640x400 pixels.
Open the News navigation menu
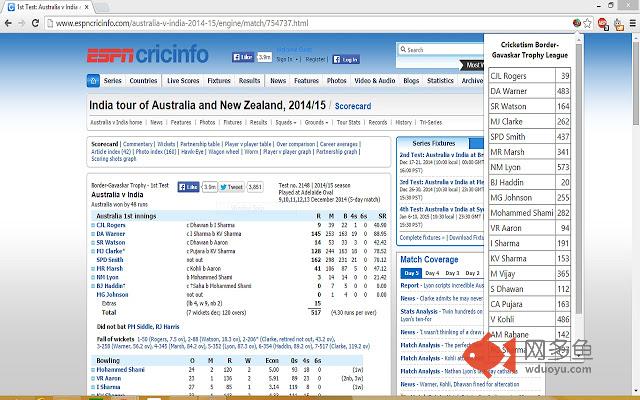[x=278, y=81]
